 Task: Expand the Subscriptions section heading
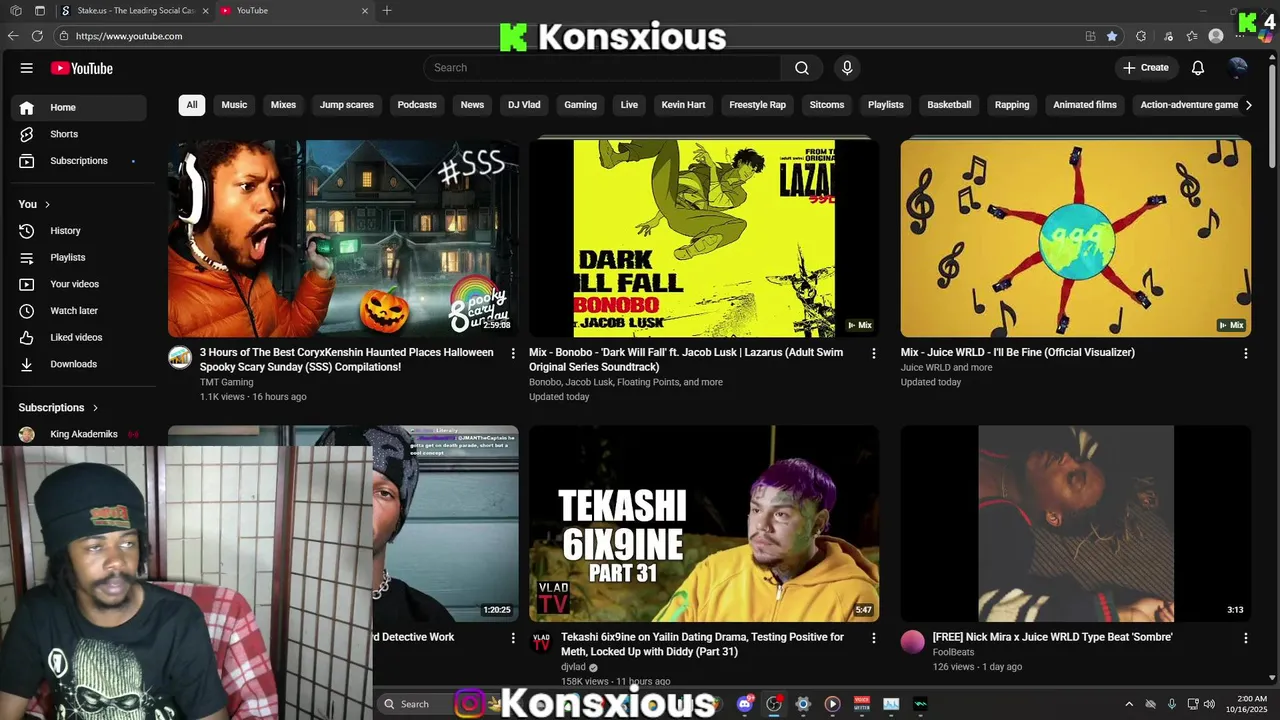[59, 408]
